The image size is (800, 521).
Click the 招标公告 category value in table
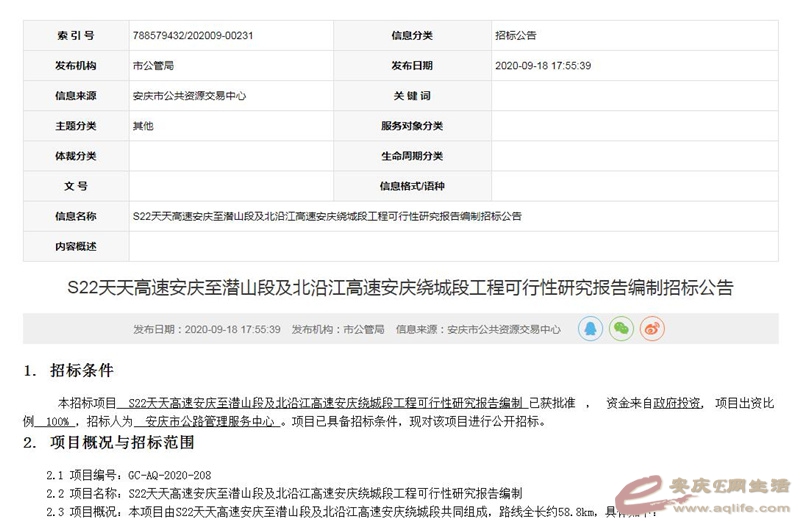tap(516, 35)
